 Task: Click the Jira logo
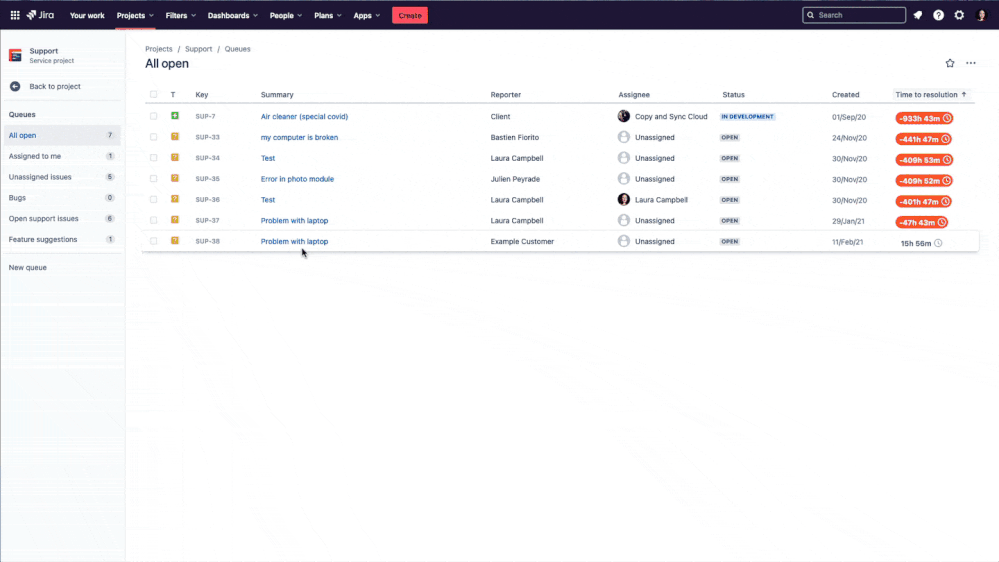tap(41, 15)
